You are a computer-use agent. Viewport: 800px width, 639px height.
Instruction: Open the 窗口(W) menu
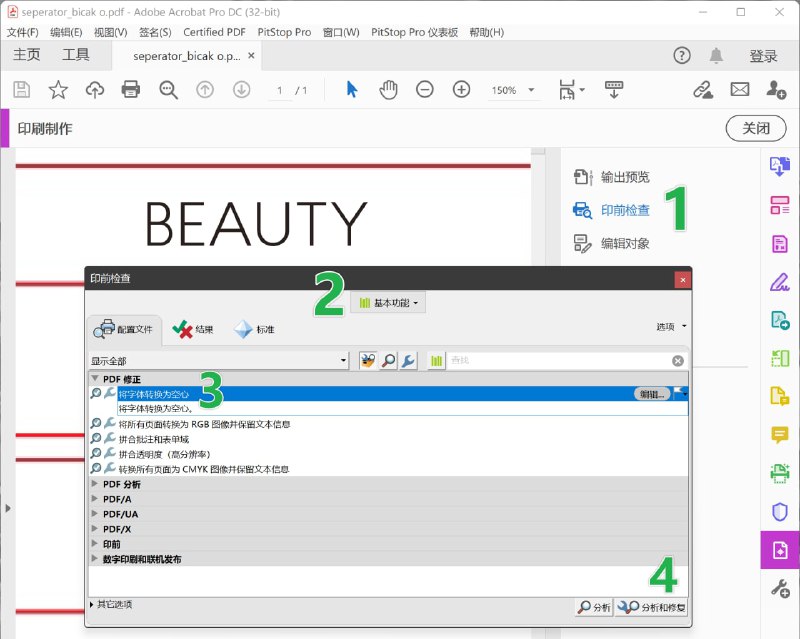(340, 32)
